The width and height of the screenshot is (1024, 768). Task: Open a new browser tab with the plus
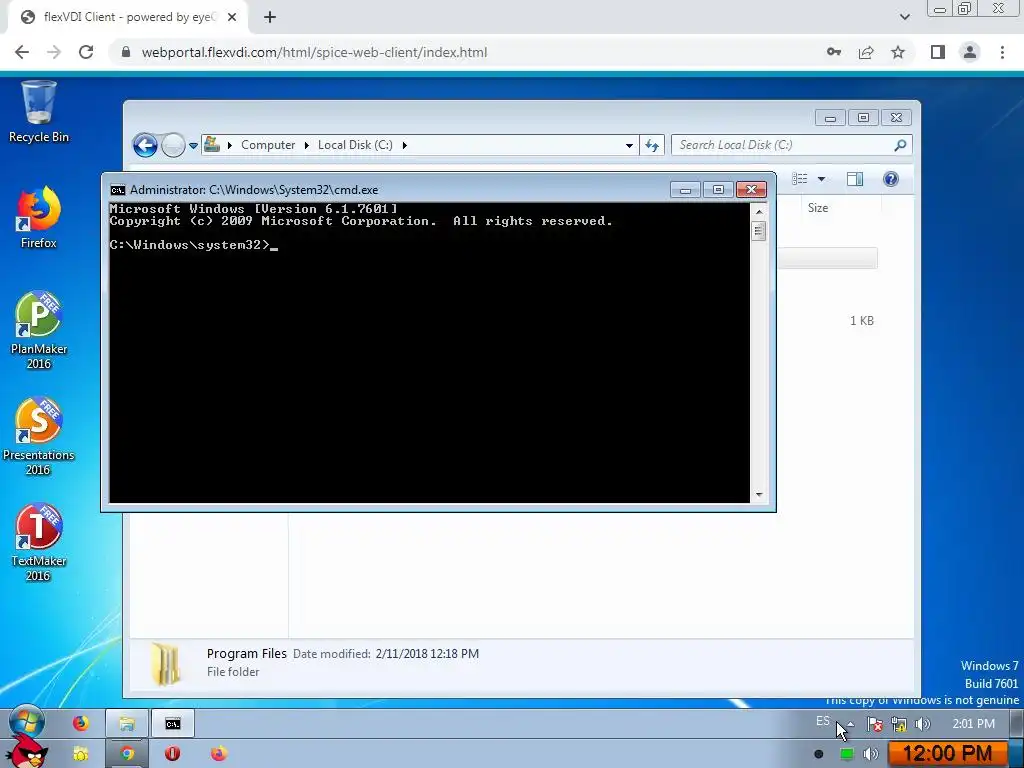[270, 17]
